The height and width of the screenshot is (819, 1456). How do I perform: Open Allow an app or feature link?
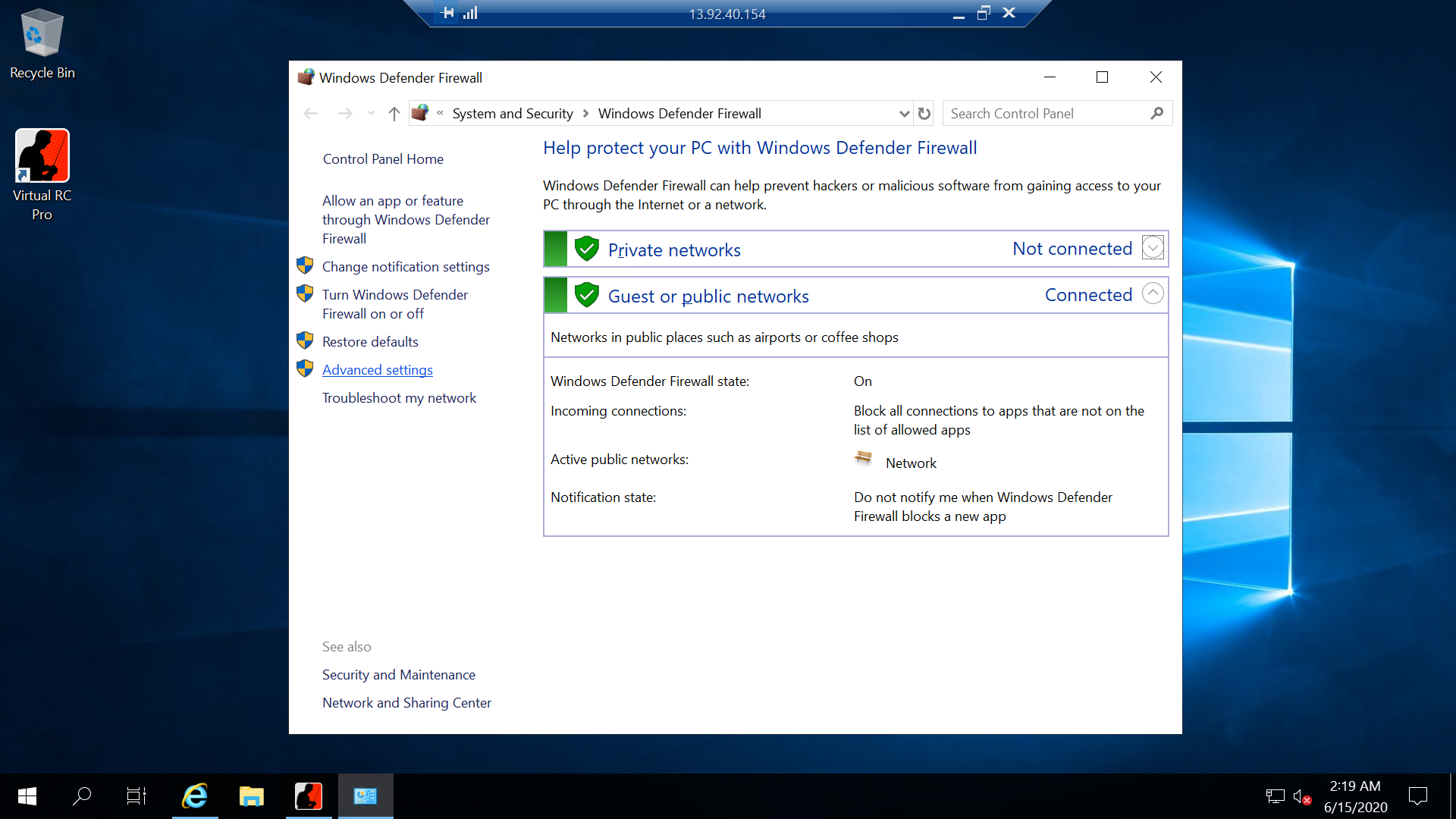pyautogui.click(x=406, y=220)
